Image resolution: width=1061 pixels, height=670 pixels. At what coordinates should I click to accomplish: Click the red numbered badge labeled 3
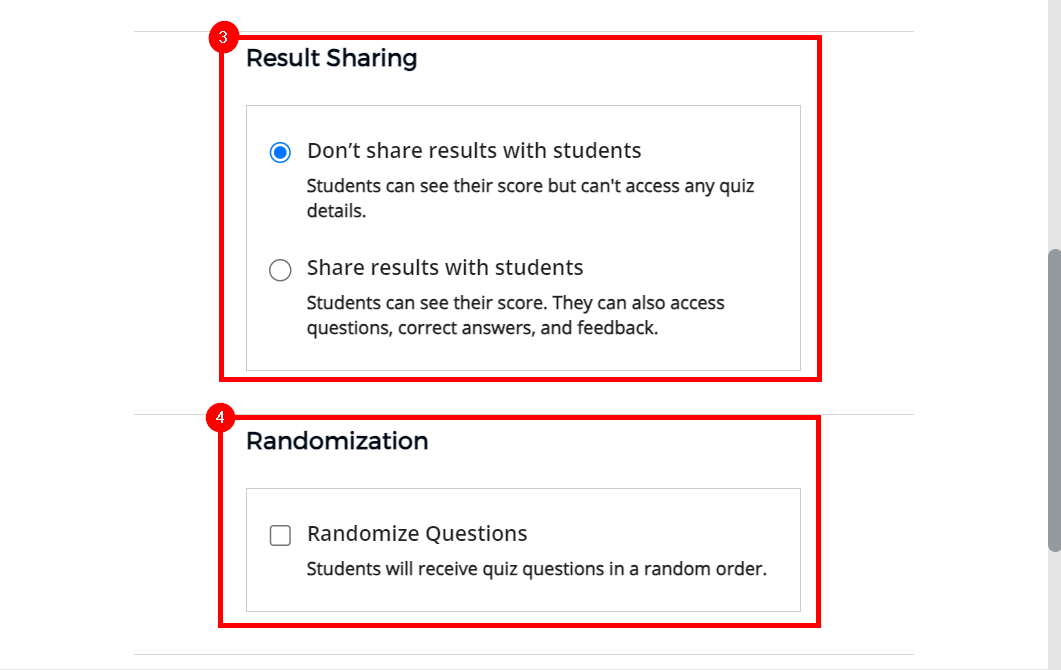[x=222, y=36]
